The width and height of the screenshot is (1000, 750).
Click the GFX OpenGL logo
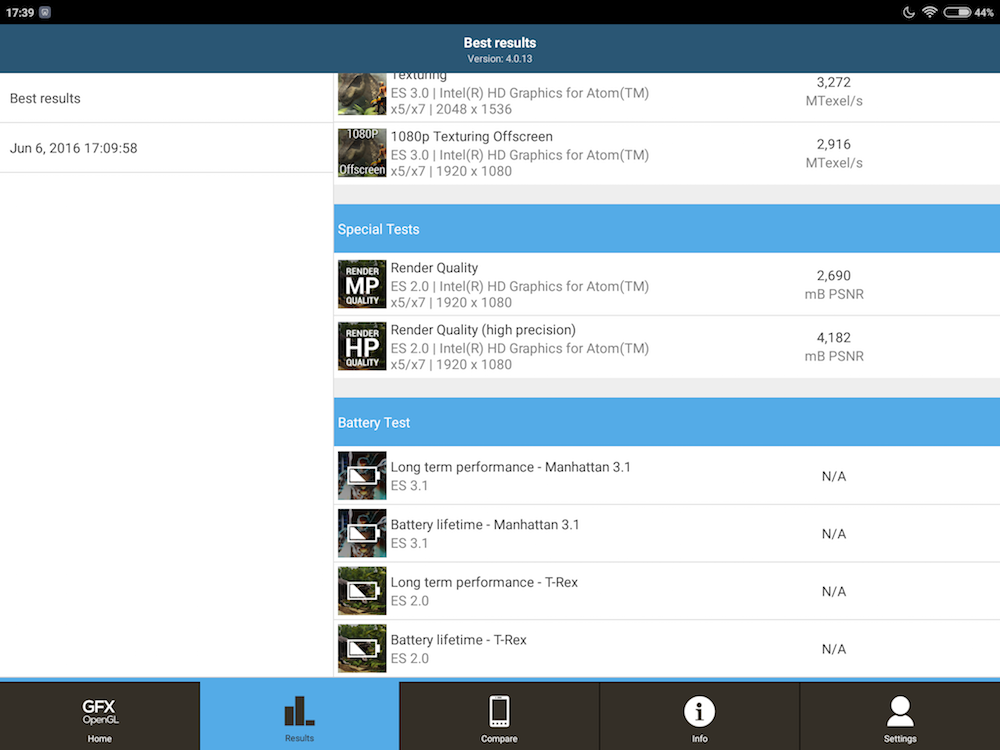tap(99, 712)
